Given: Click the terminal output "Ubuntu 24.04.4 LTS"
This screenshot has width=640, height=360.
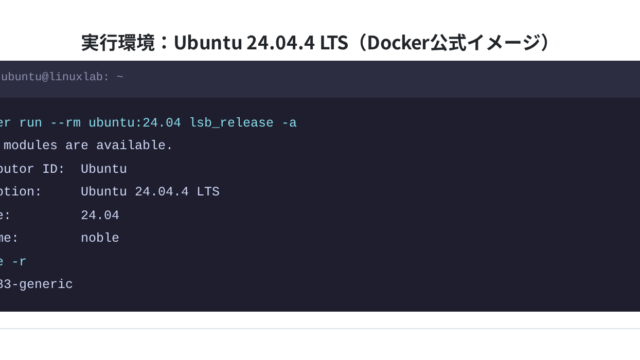Looking at the screenshot, I should 150,192.
